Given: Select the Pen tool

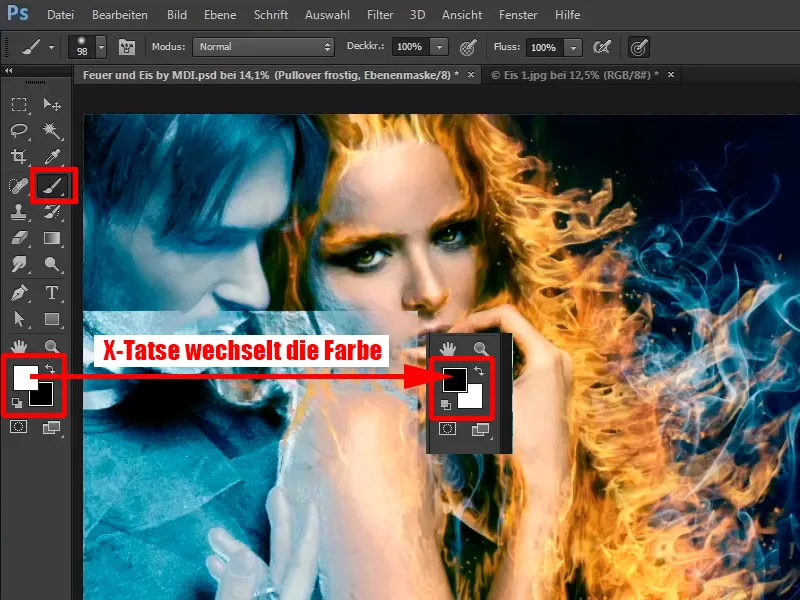Looking at the screenshot, I should coord(19,293).
